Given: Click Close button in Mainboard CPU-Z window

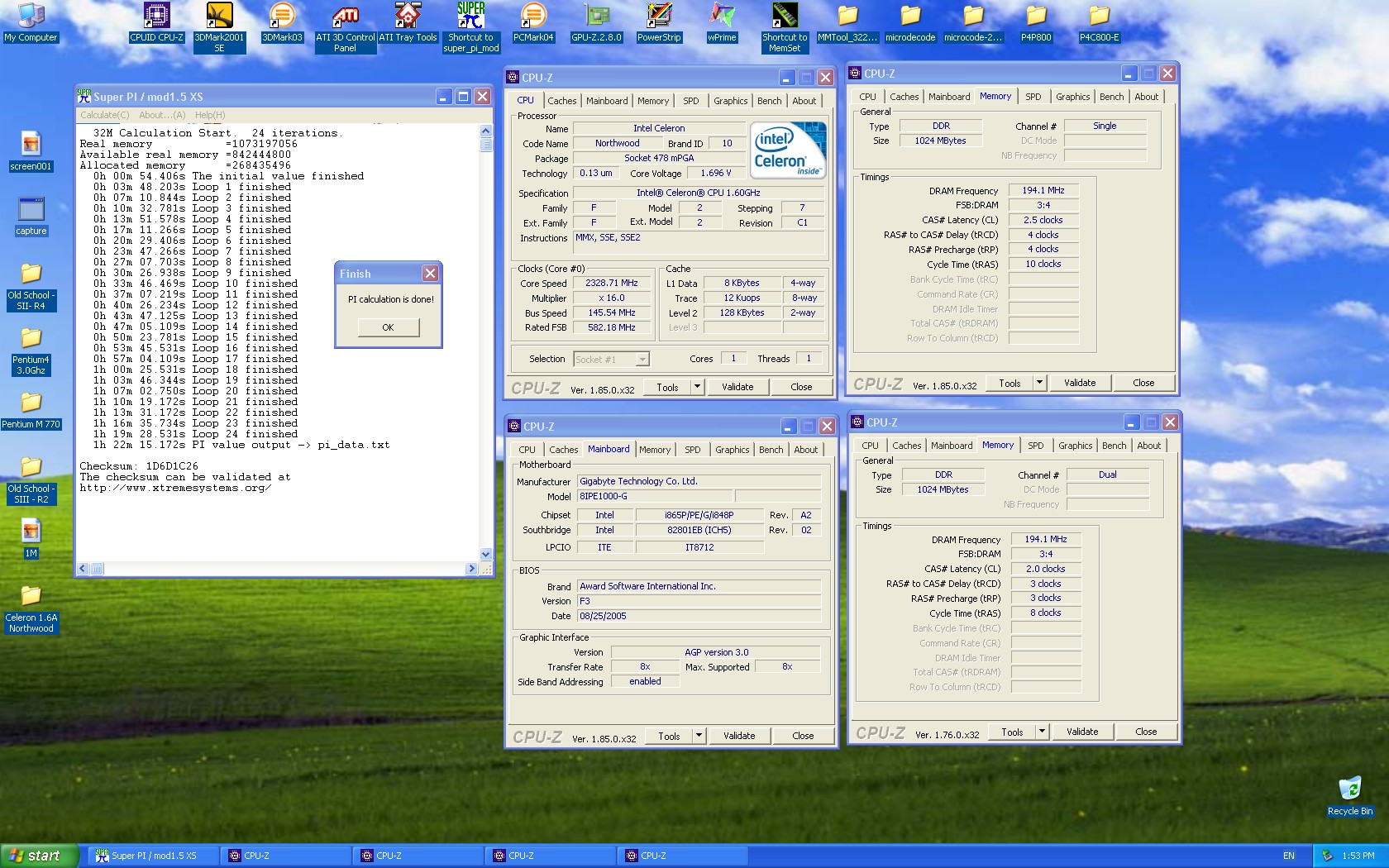Looking at the screenshot, I should 803,735.
